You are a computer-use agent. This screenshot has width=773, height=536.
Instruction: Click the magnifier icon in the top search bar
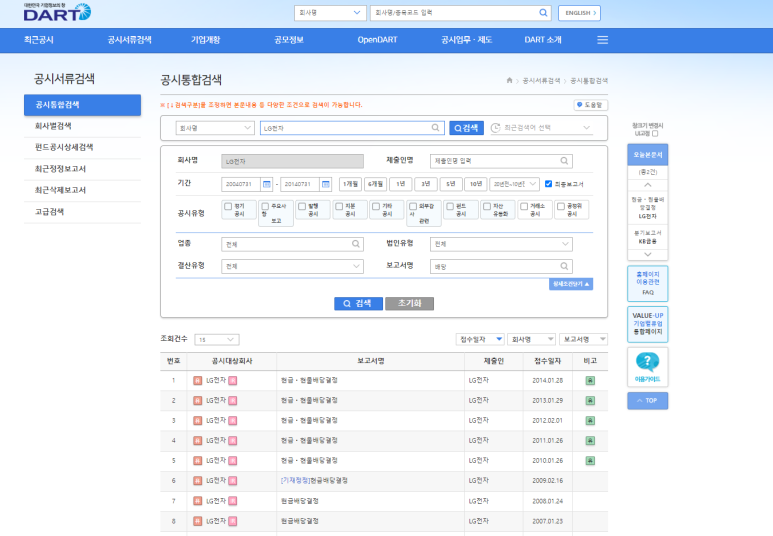[x=543, y=13]
